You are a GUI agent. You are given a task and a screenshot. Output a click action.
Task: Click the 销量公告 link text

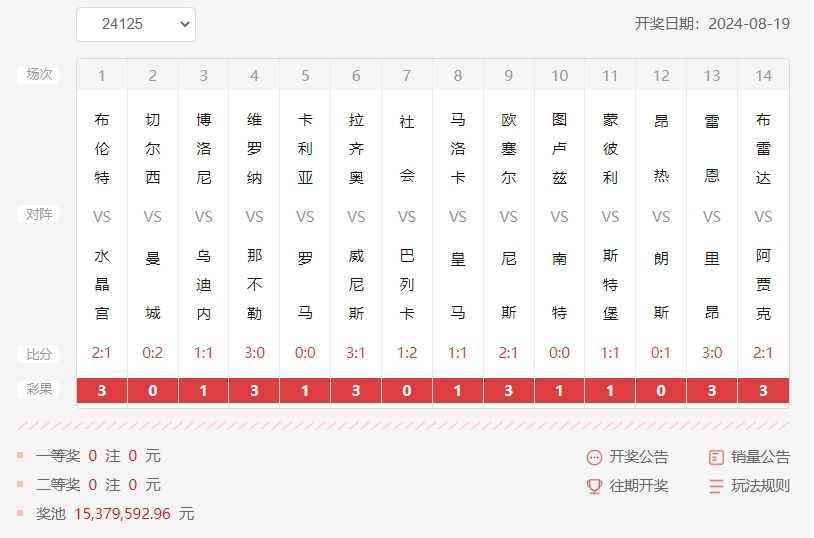[x=760, y=457]
